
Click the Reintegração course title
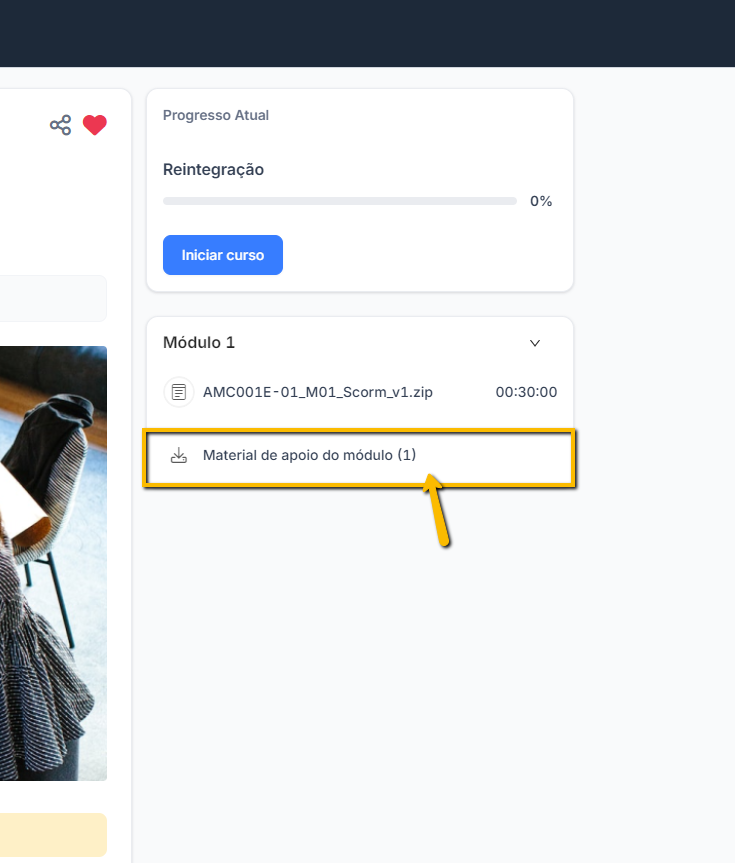pyautogui.click(x=213, y=170)
